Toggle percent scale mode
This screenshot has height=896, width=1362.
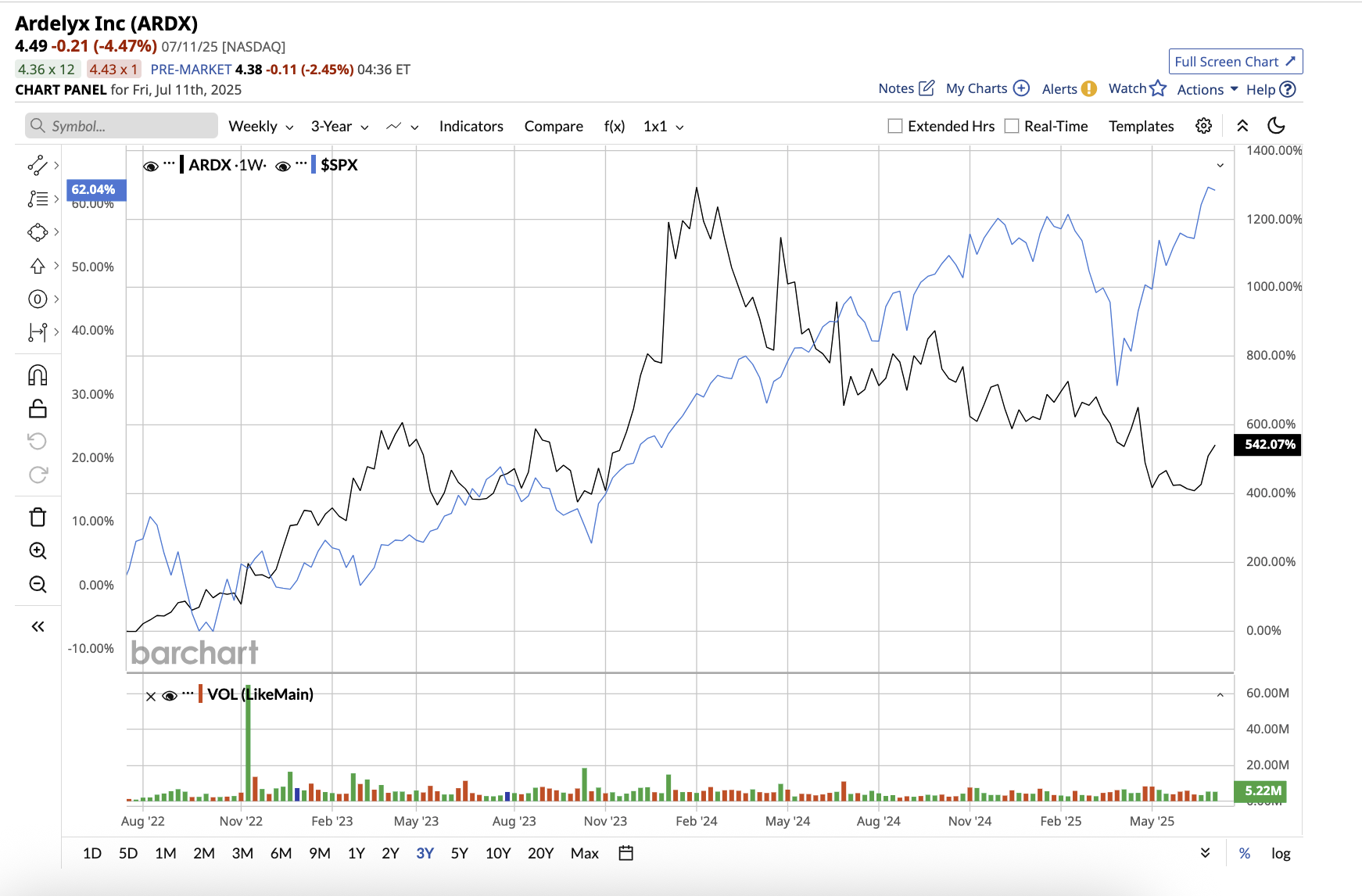[1245, 853]
